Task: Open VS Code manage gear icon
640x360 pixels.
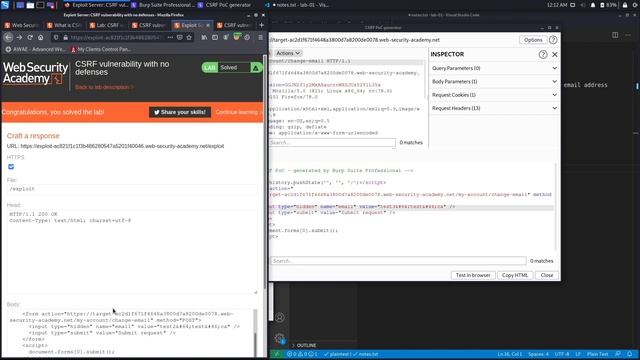Action: coord(280,338)
